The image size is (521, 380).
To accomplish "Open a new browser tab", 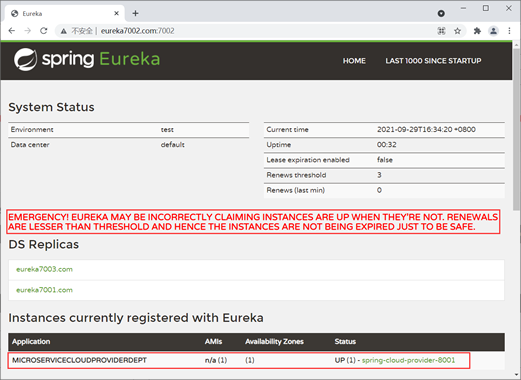I will coord(135,13).
